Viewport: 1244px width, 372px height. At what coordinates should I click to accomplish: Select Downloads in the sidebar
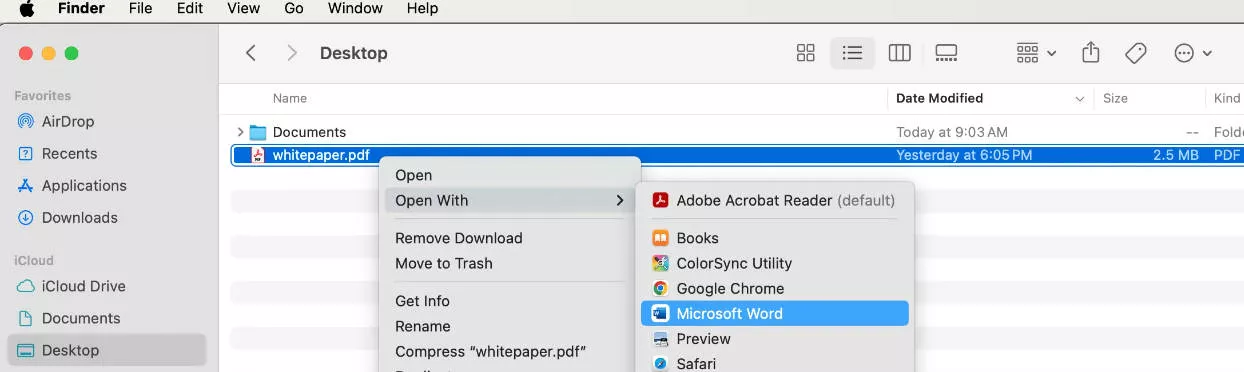coord(108,218)
